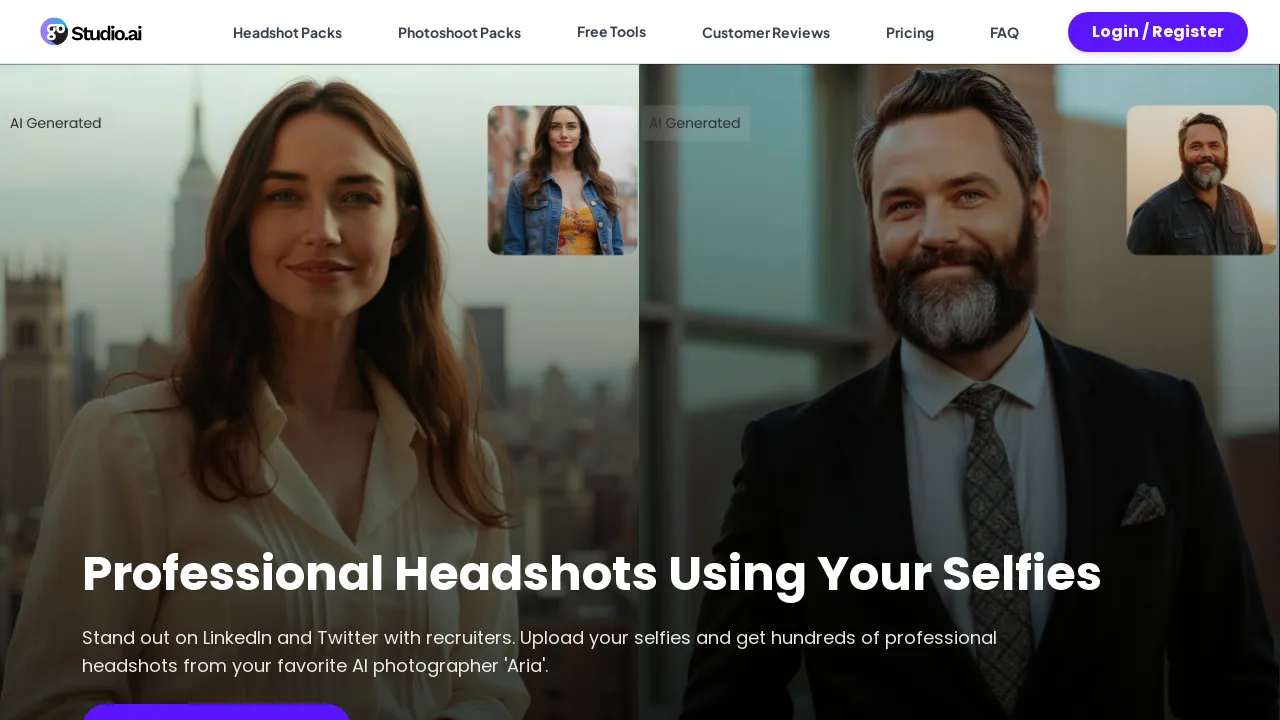Go to Customer Reviews
This screenshot has width=1280, height=720.
(766, 33)
